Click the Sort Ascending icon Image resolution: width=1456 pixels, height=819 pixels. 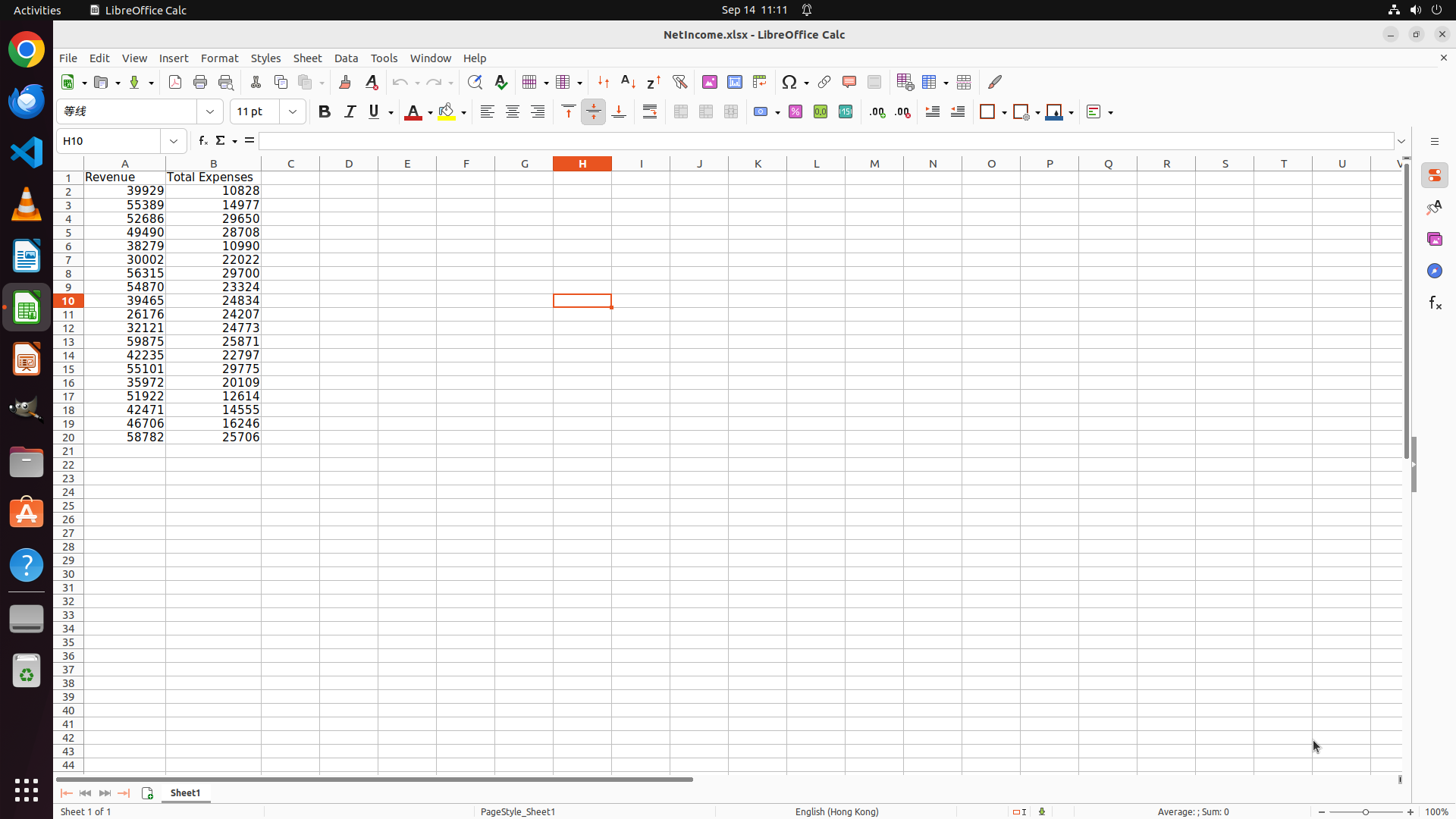(629, 82)
